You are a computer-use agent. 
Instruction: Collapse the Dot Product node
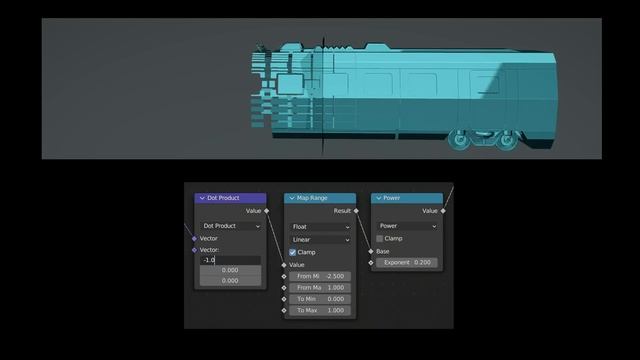202,198
